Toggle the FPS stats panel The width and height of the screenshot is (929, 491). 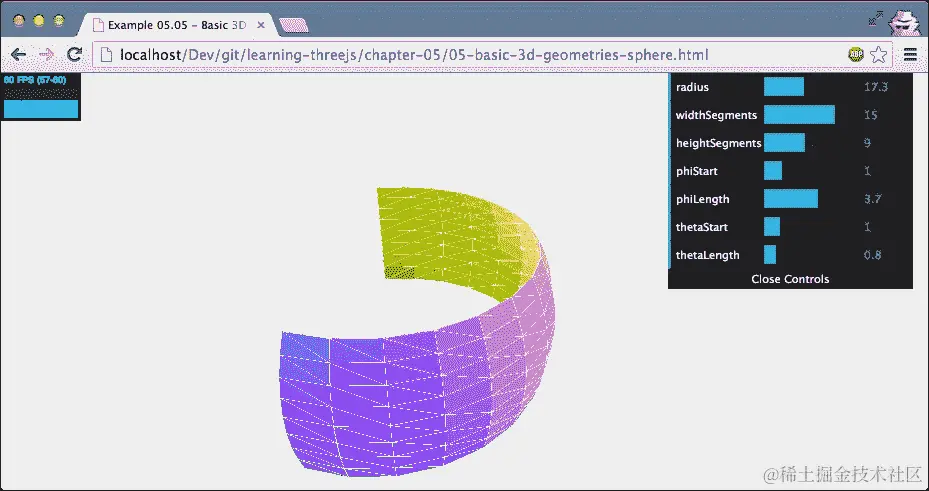40,97
